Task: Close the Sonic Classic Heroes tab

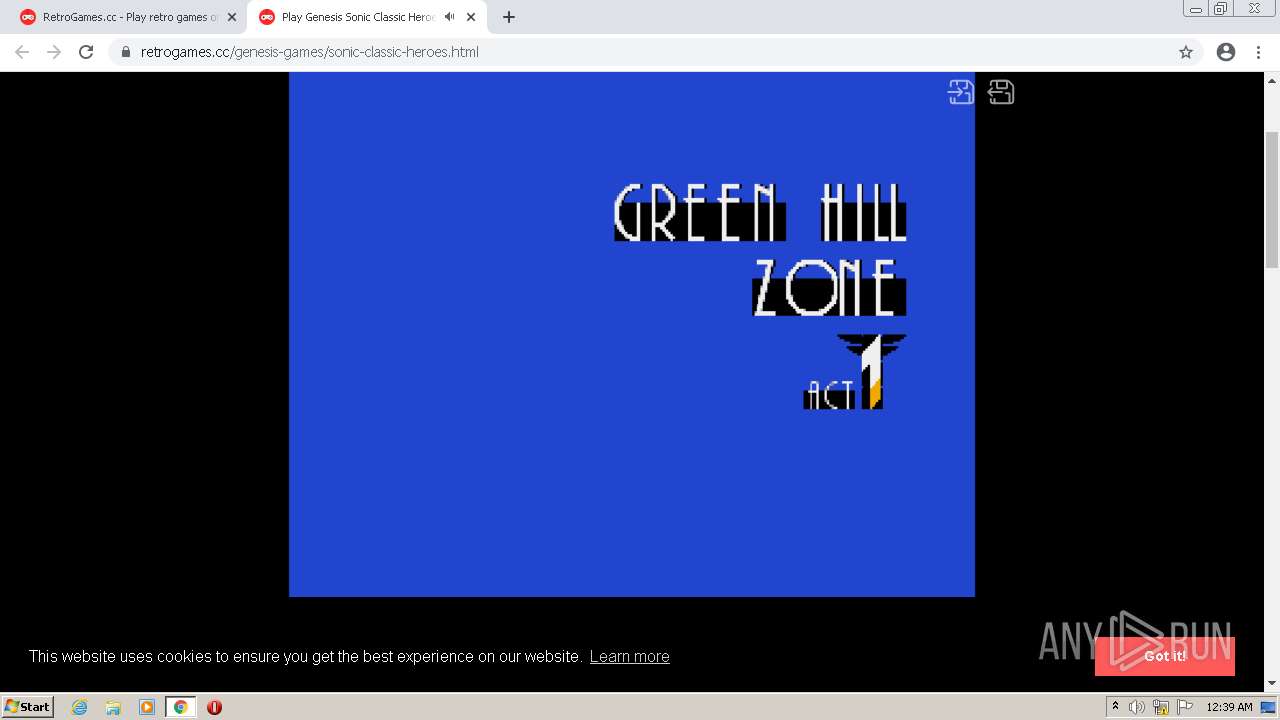Action: pos(471,17)
